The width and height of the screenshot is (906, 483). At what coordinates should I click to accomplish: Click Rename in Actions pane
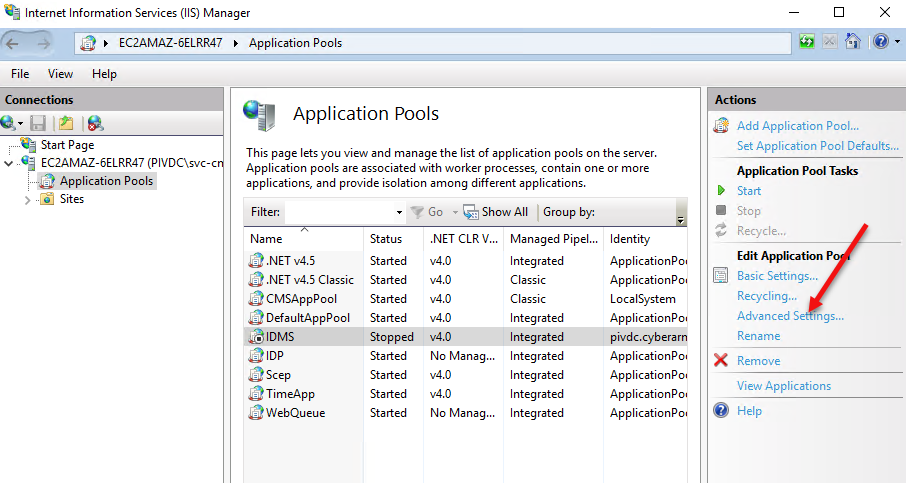758,336
